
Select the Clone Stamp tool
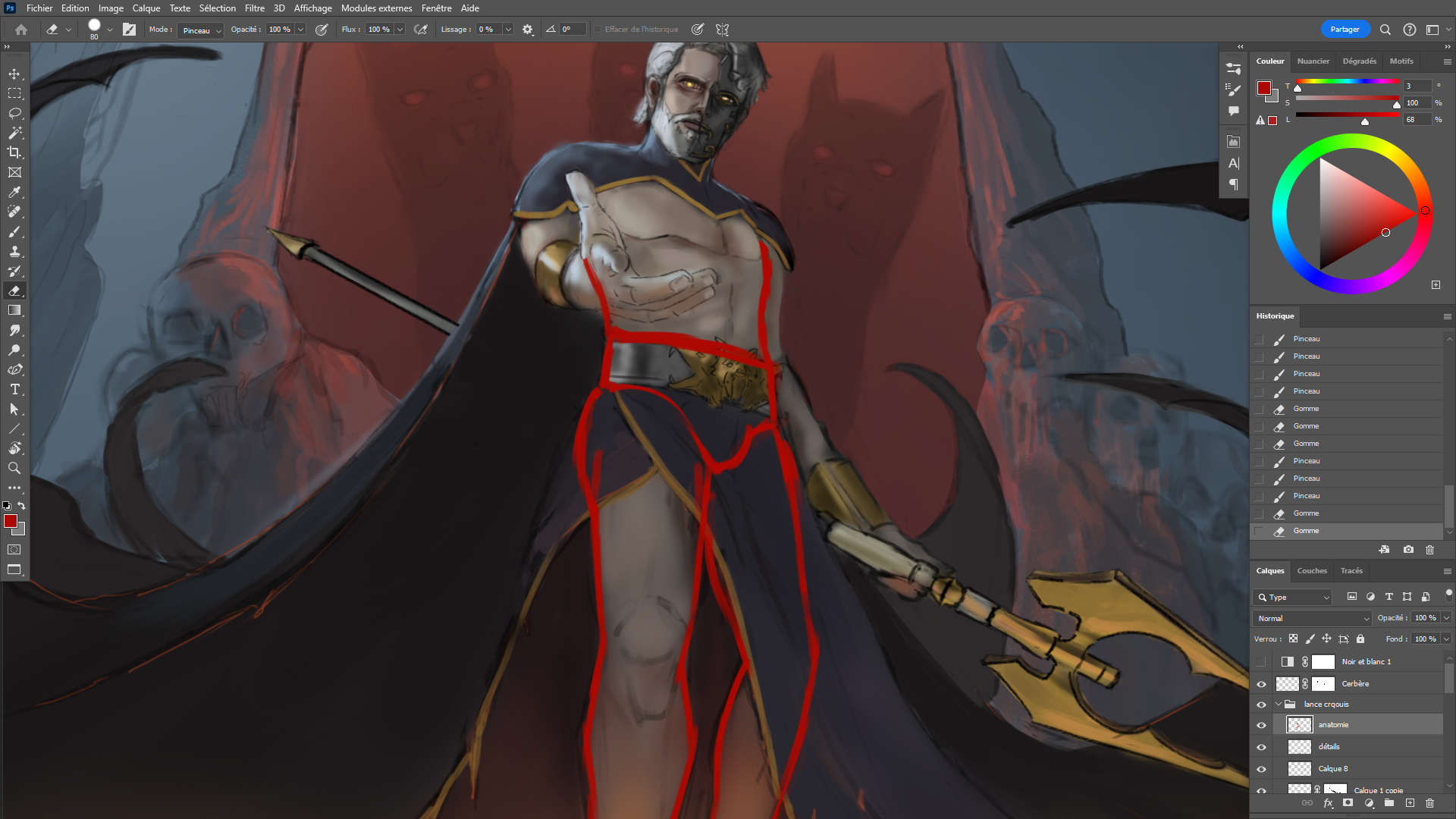click(x=14, y=251)
